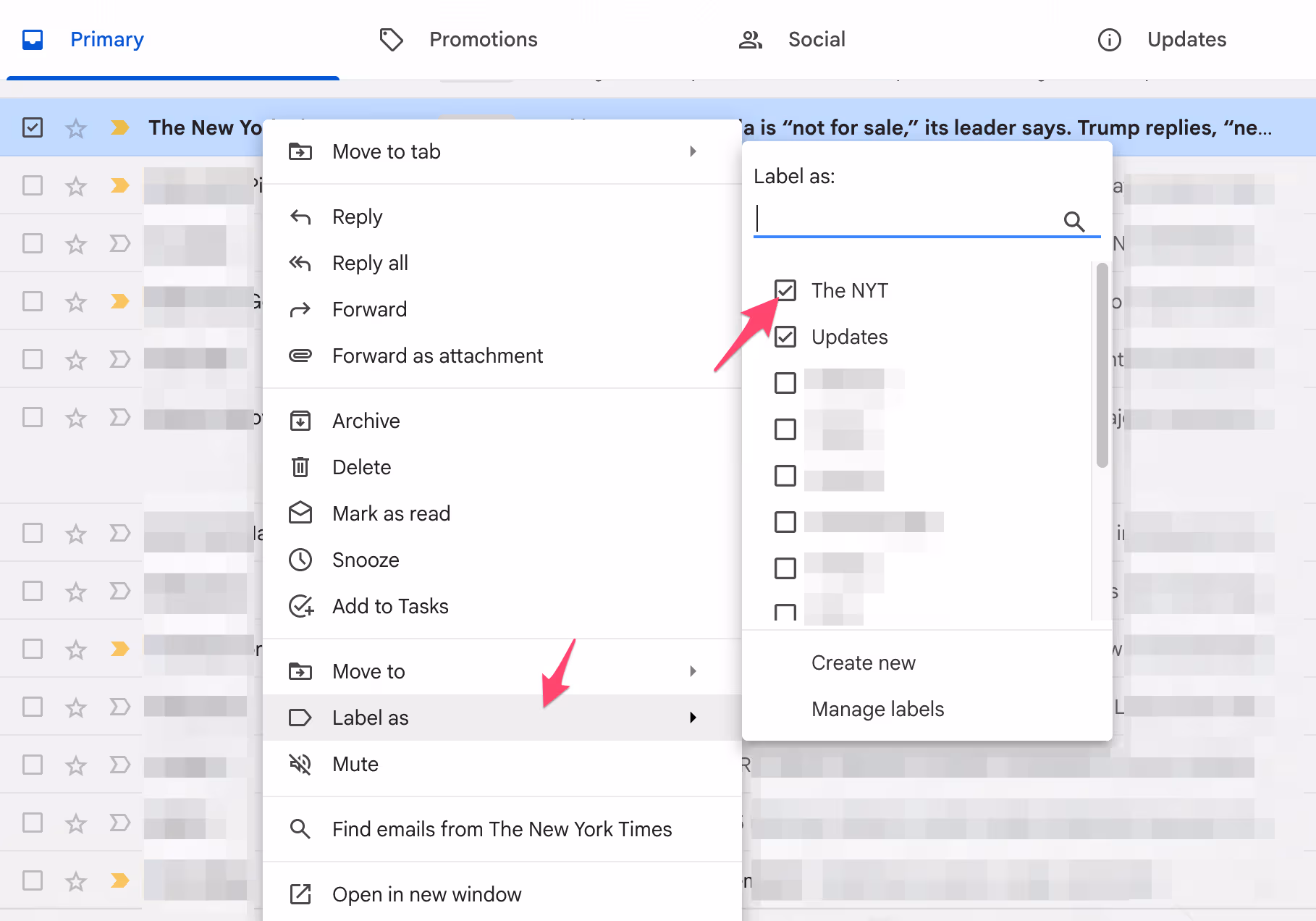Deselect the New York Times email checkbox

32,127
